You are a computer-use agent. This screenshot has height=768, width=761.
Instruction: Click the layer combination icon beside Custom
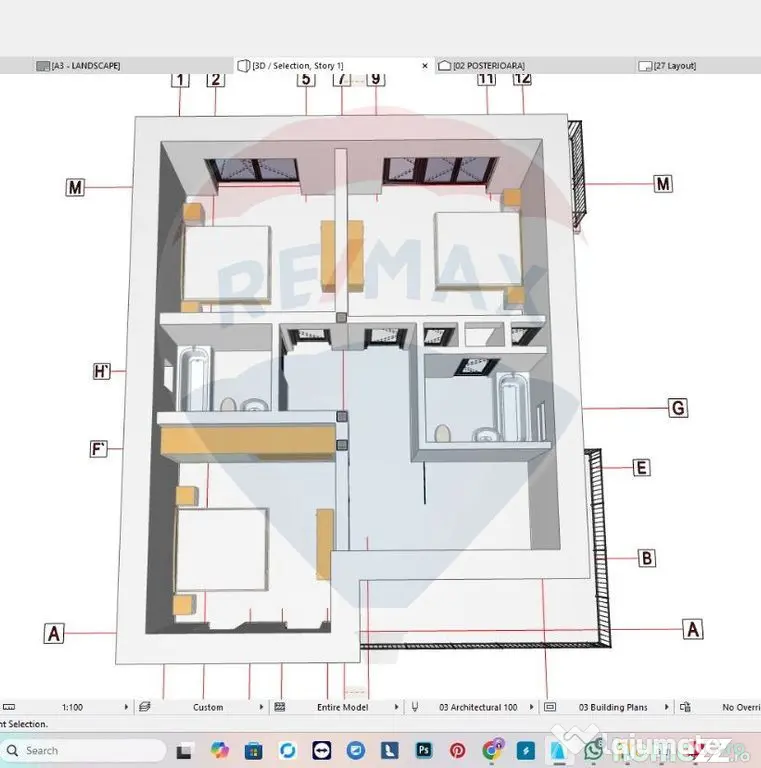coord(144,707)
